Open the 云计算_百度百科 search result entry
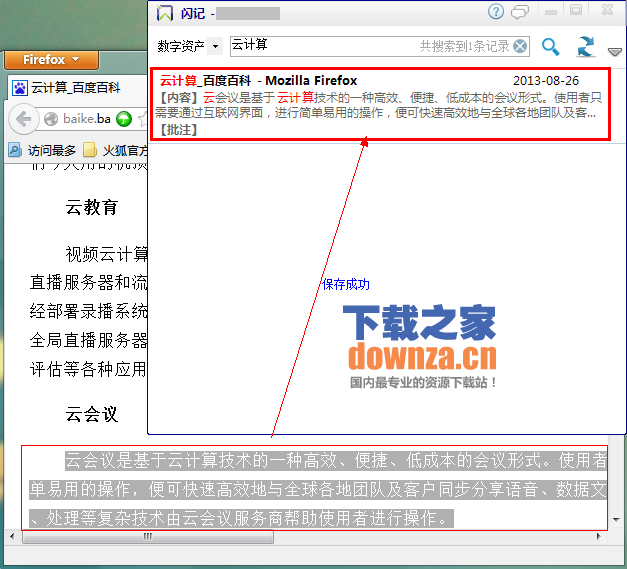Screen dimensions: 627x569 coord(380,104)
